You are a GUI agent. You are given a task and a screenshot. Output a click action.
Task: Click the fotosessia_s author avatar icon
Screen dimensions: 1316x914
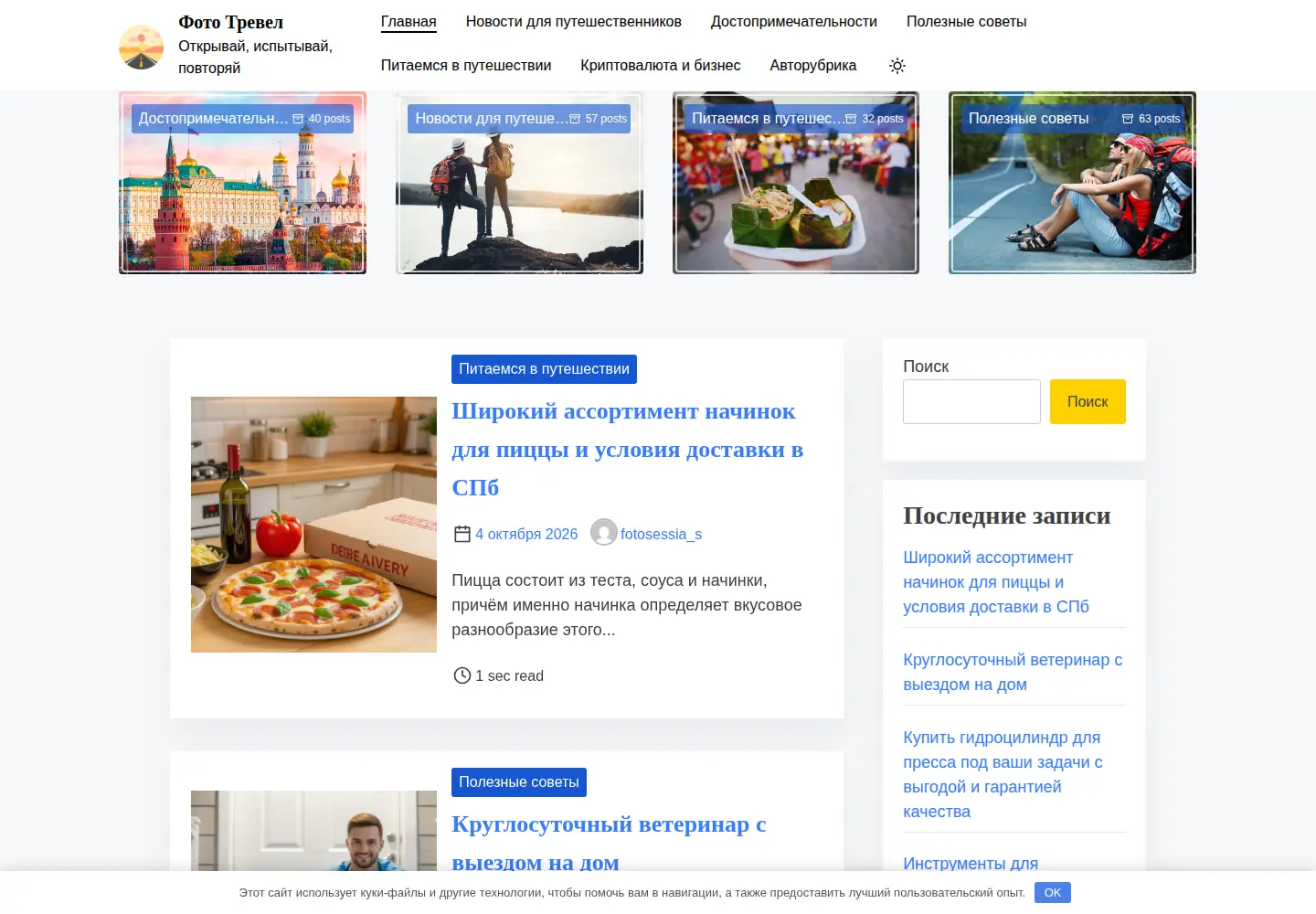(604, 532)
